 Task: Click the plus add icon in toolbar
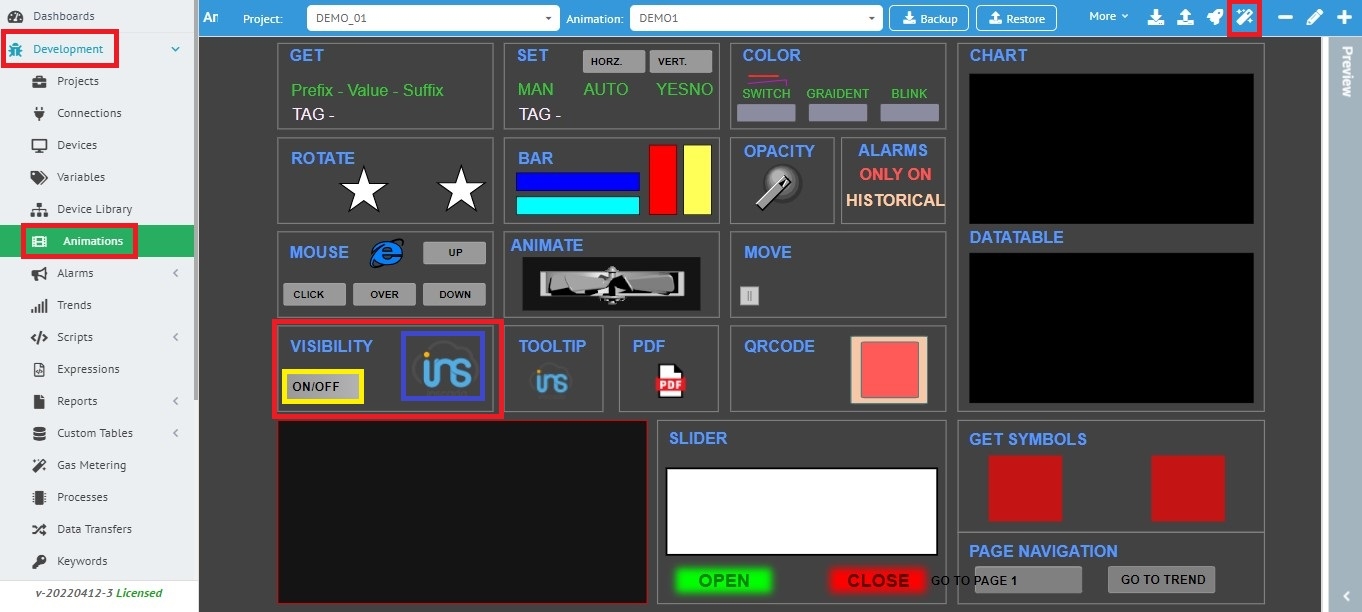click(1344, 18)
